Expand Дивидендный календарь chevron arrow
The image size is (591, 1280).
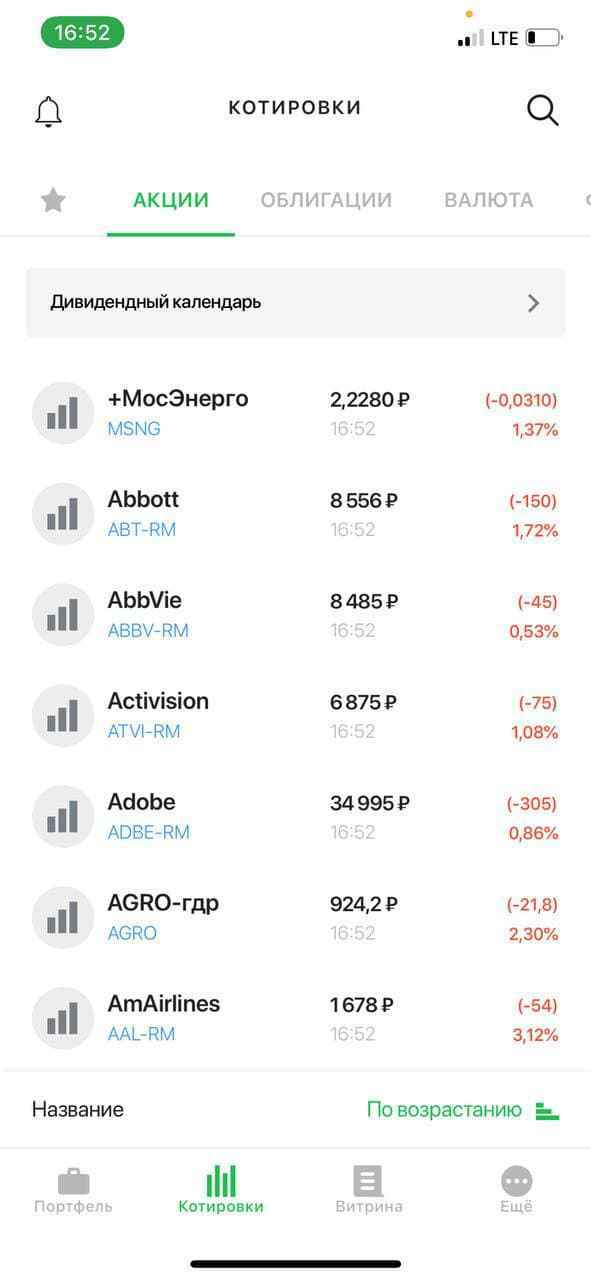[533, 303]
